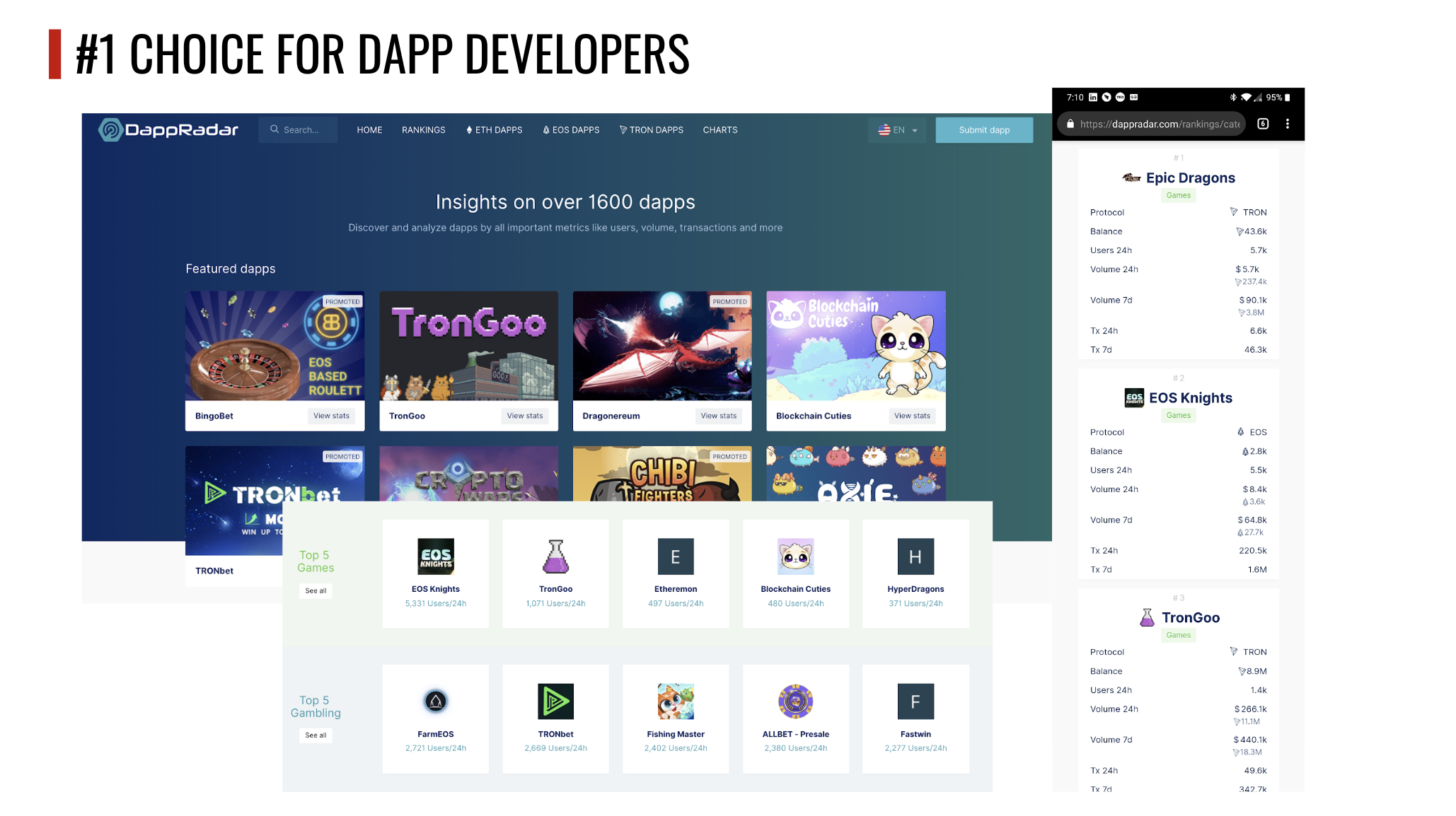Tap the EOS Knights logo in mobile rankings

tap(1134, 398)
